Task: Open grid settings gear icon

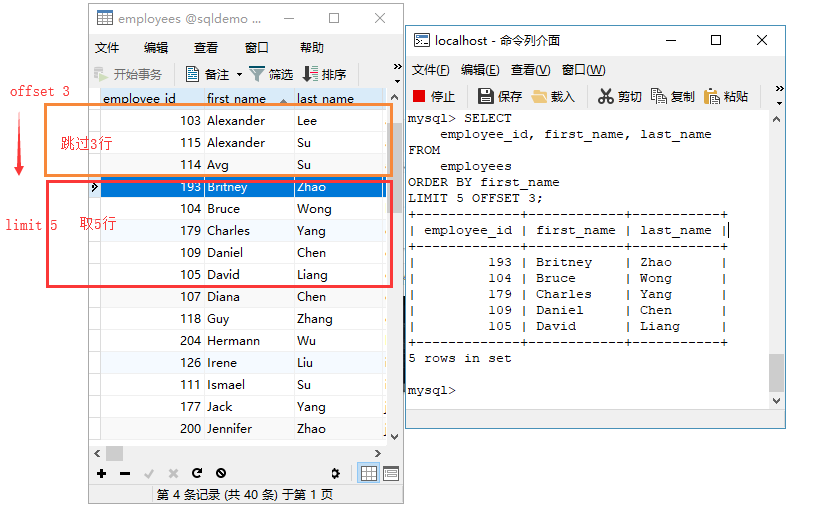Action: click(336, 473)
